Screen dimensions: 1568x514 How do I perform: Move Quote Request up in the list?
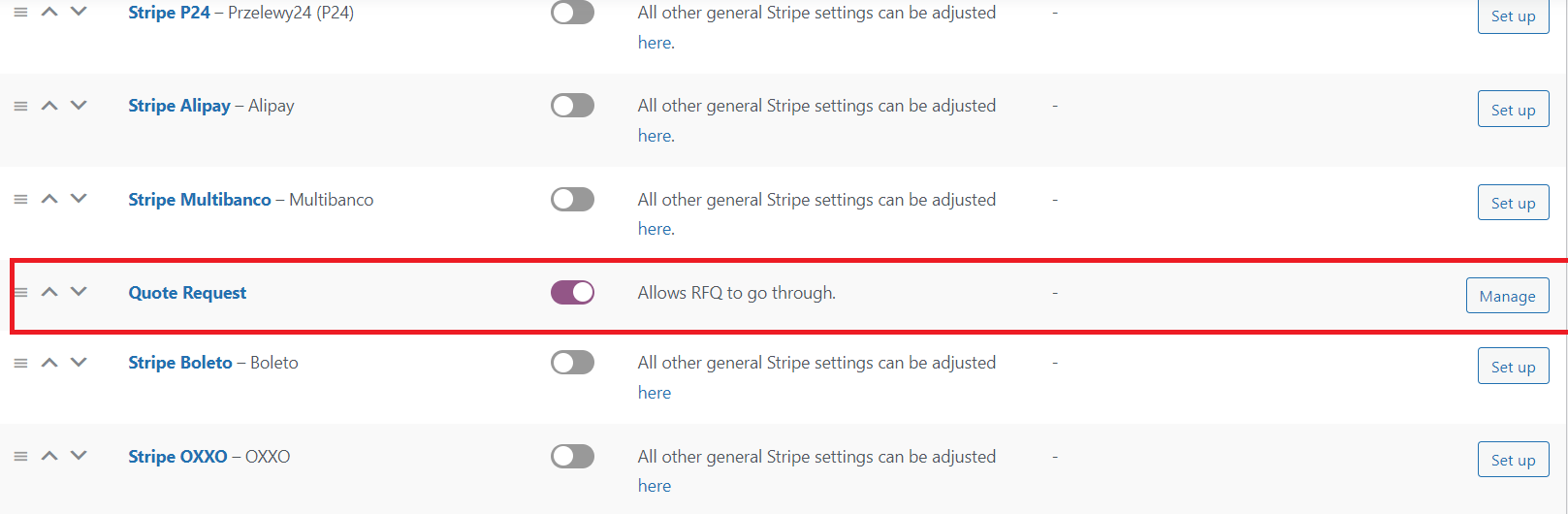tap(49, 292)
